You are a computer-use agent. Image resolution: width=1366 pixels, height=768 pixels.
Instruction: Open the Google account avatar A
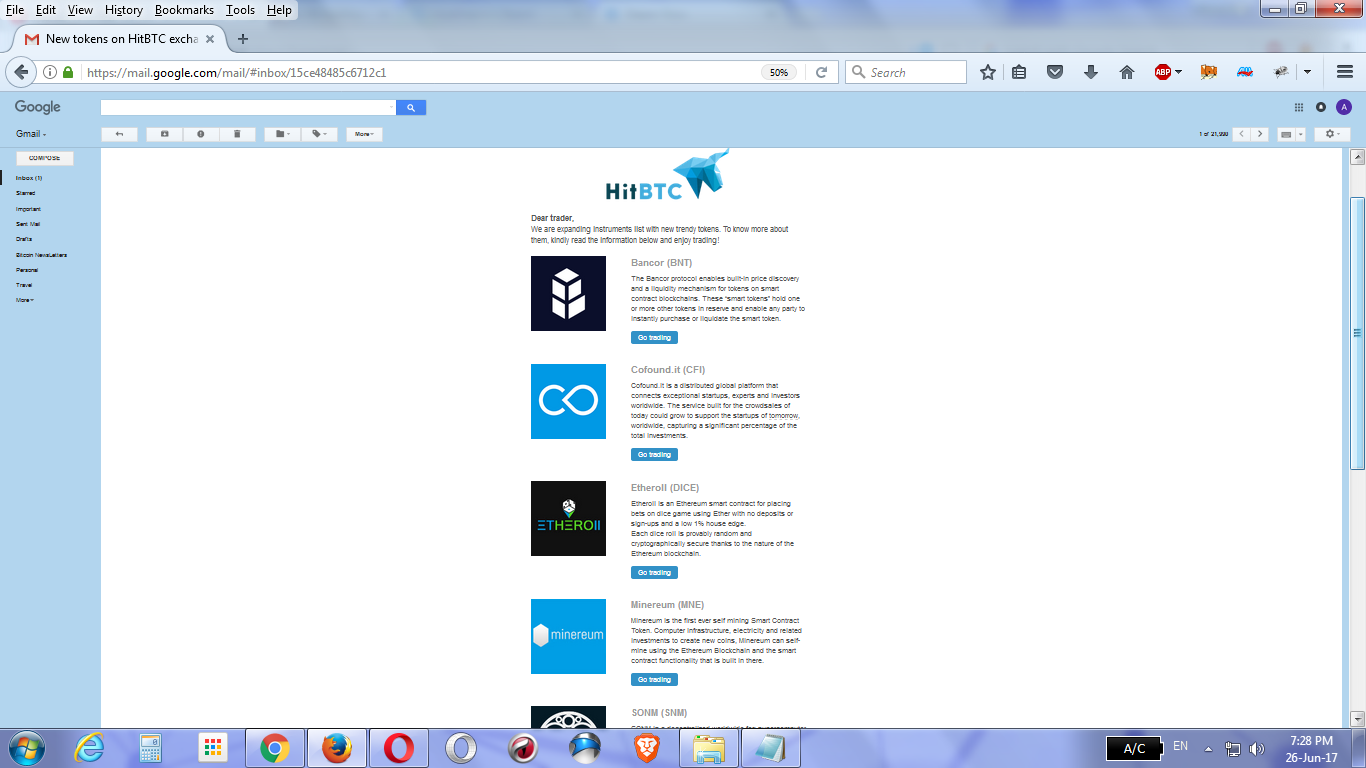pyautogui.click(x=1344, y=107)
